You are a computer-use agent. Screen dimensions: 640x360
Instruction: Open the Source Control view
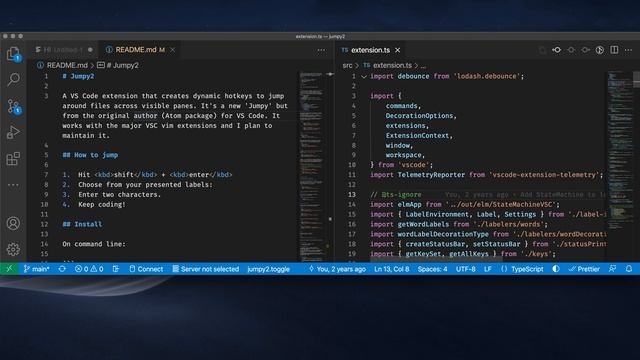(x=13, y=107)
